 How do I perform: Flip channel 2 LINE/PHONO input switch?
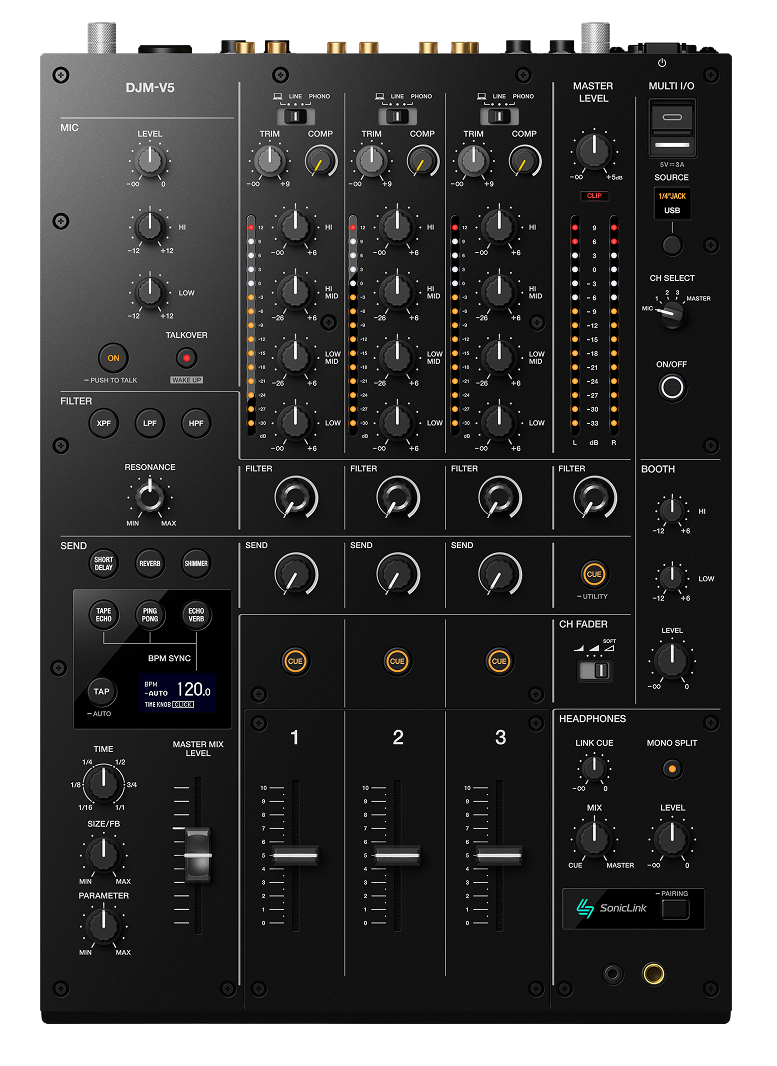[397, 116]
